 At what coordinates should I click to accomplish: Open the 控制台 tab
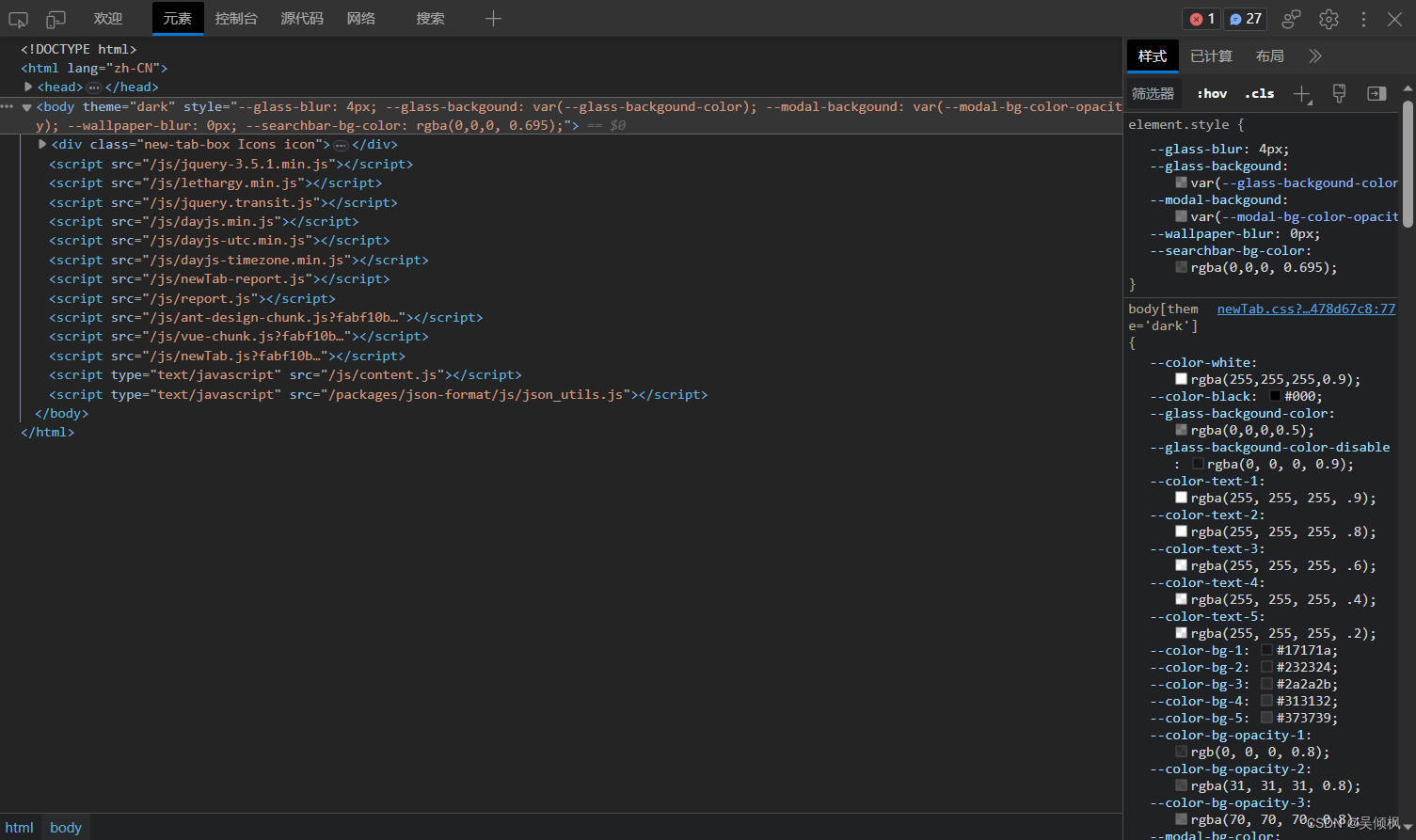pos(236,19)
